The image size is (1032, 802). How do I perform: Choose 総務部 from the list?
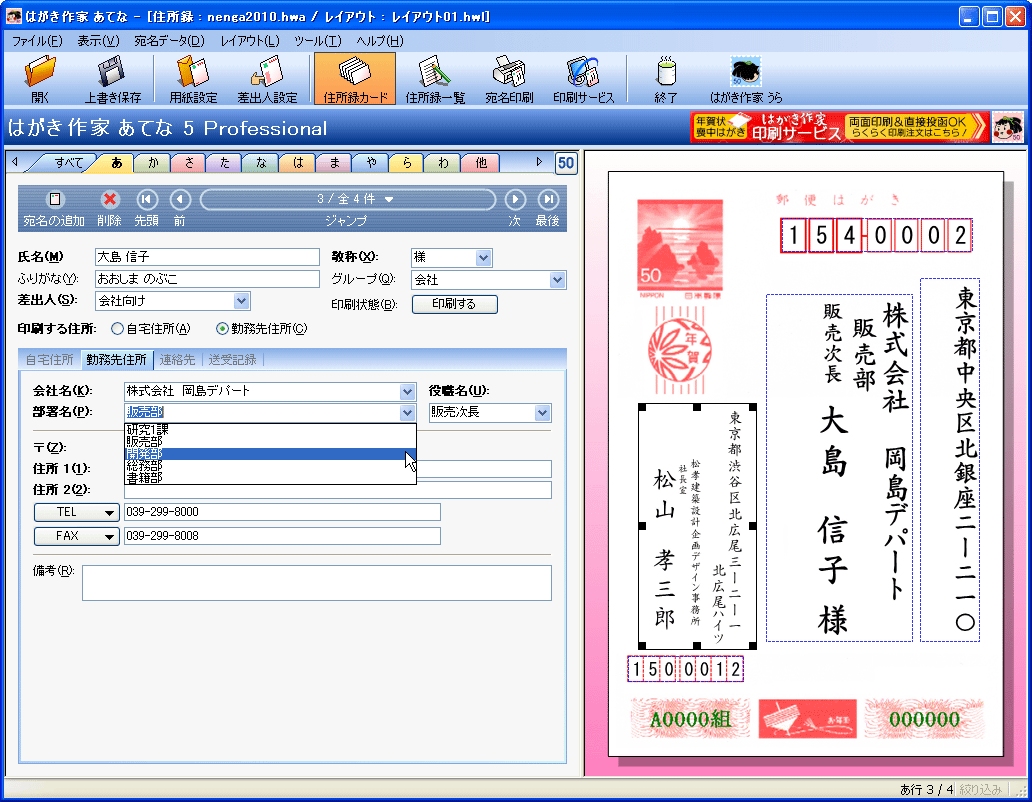(270, 466)
